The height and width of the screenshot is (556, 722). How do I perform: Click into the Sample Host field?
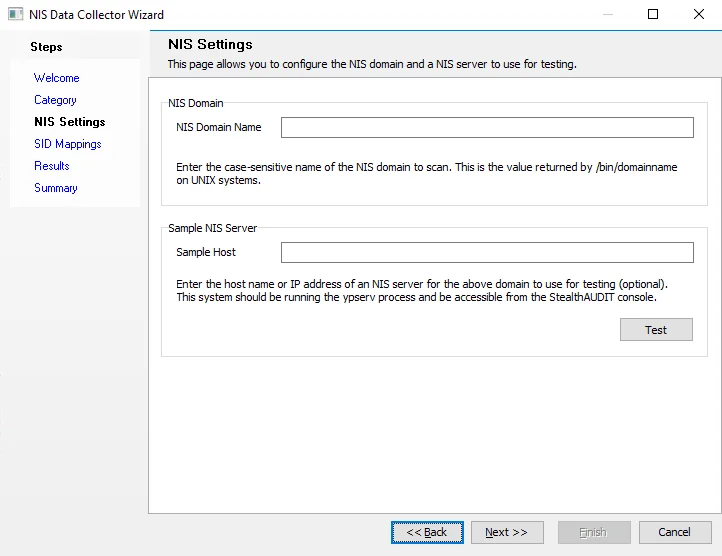click(x=487, y=252)
